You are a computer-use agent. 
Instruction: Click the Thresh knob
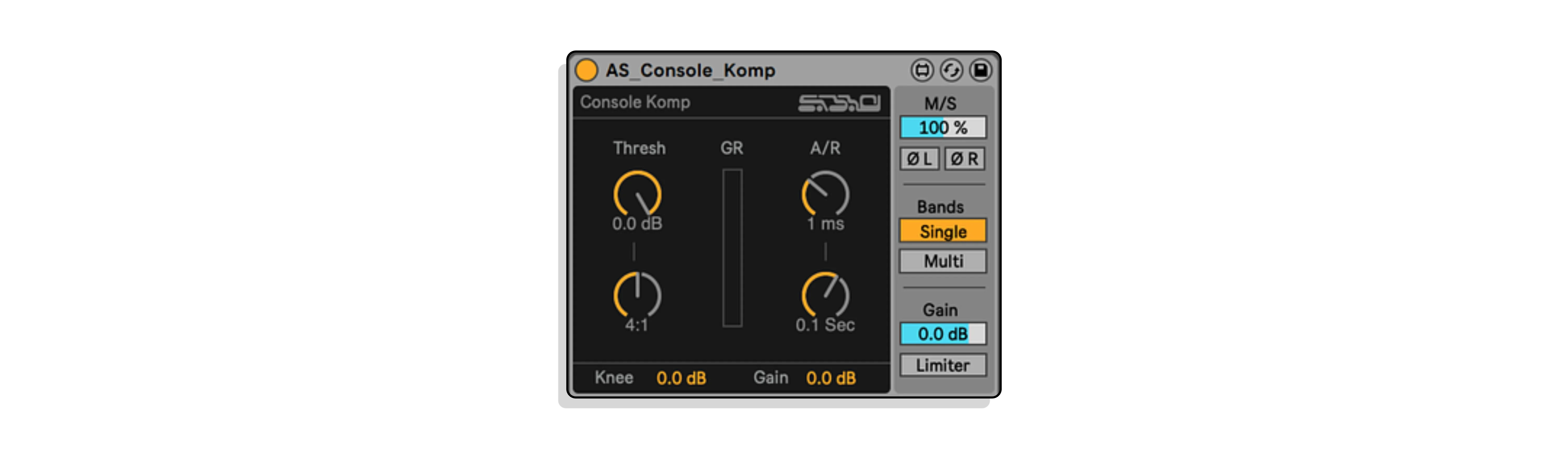pos(637,193)
